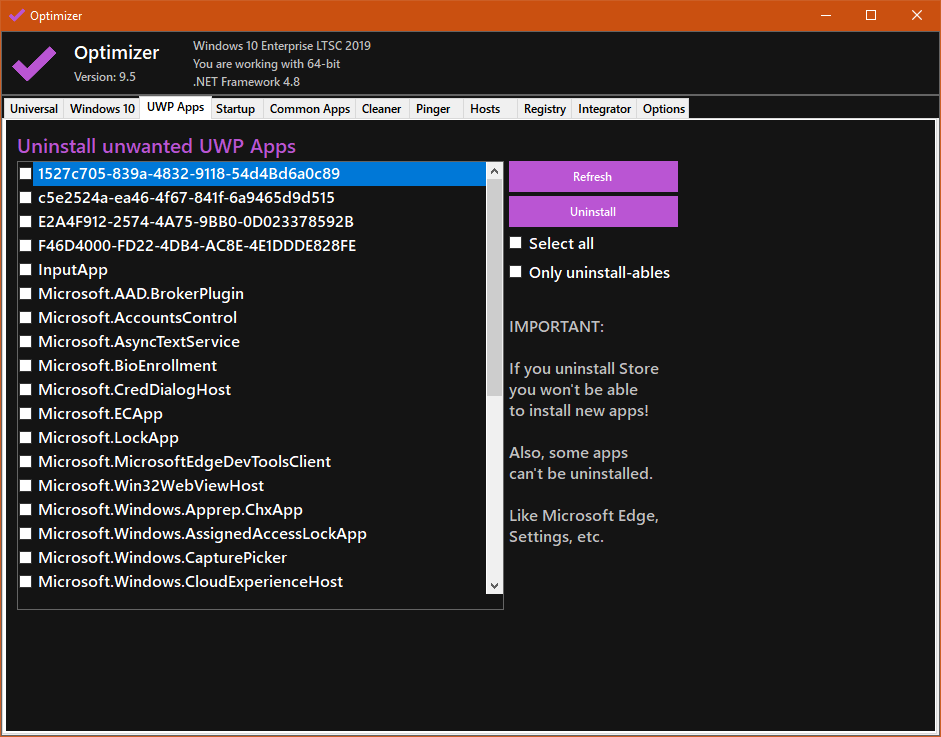Switch to the Options tab
This screenshot has height=737, width=941.
tap(663, 109)
